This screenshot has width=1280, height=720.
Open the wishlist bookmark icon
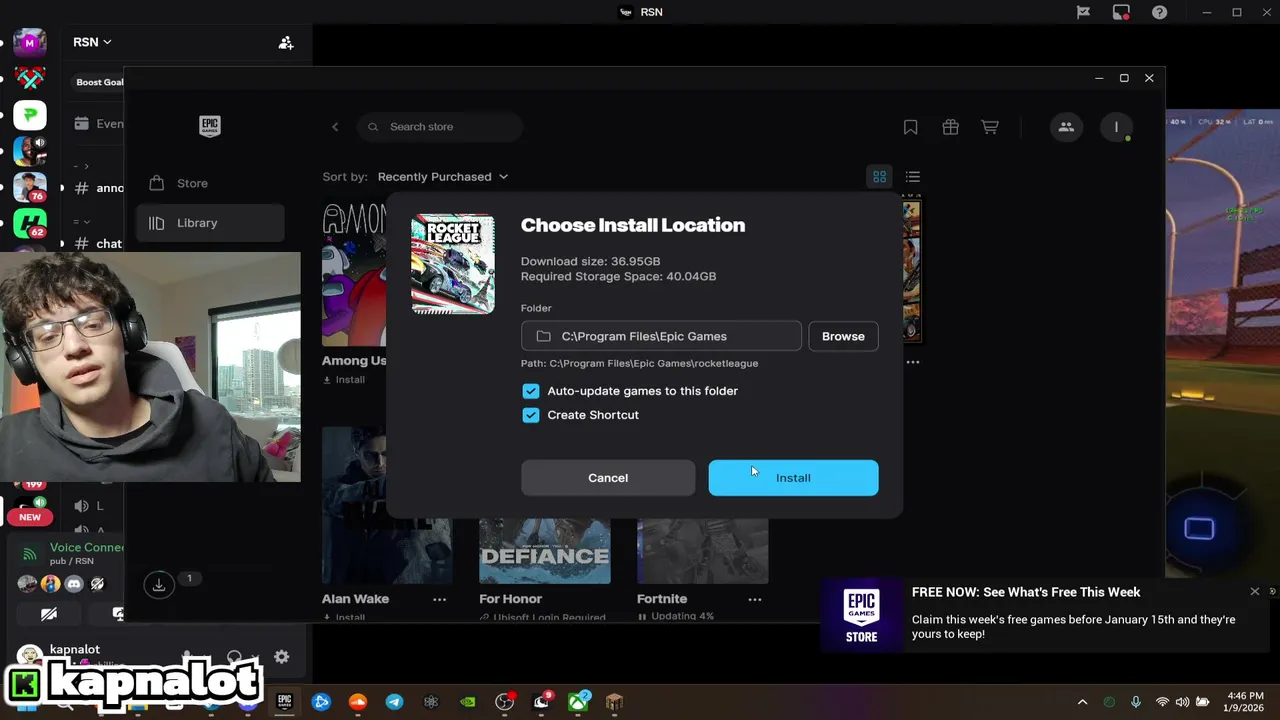pyautogui.click(x=910, y=127)
